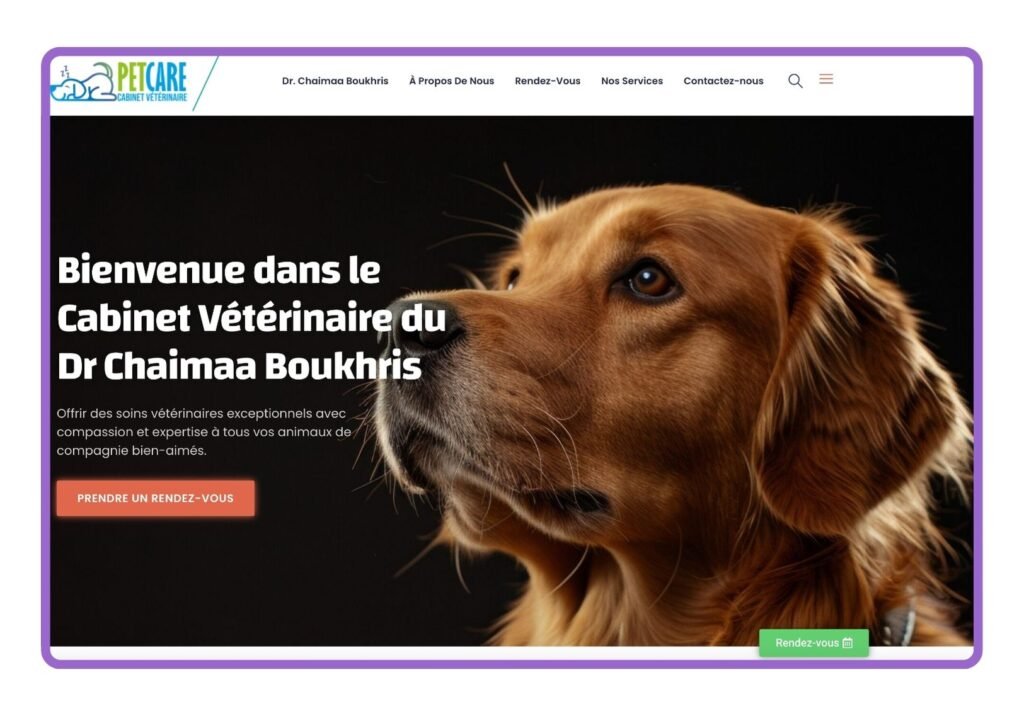Viewport: 1024px width, 716px height.
Task: Navigate to Contactez-nous page
Action: (723, 81)
